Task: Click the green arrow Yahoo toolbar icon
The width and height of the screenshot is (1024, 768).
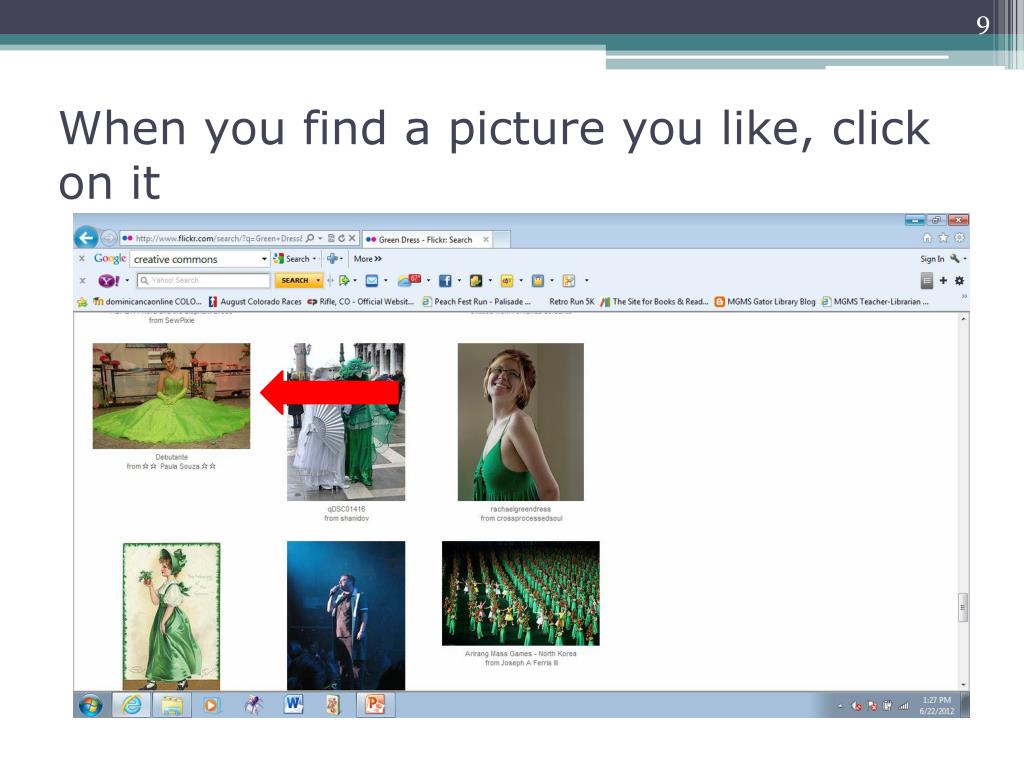Action: coord(344,281)
